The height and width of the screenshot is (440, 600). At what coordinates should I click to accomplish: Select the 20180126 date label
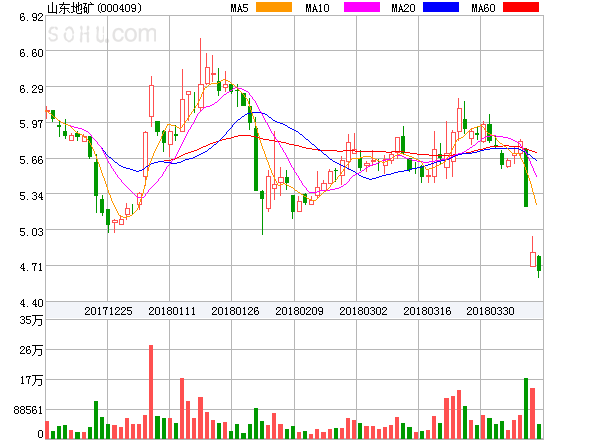(235, 311)
